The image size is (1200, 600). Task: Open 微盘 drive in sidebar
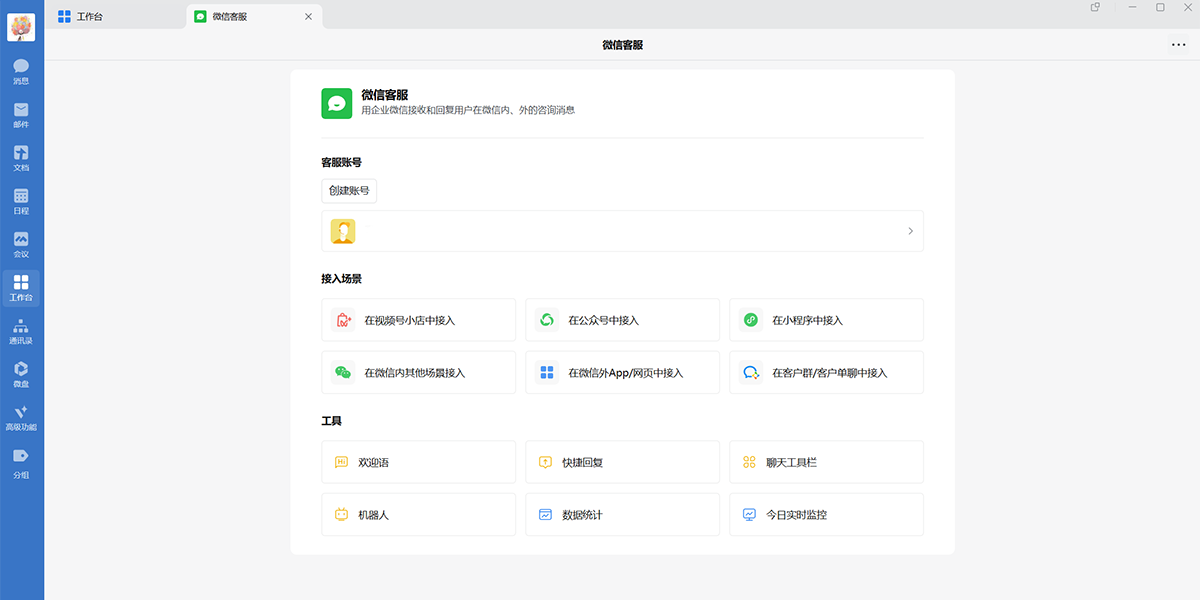21,374
